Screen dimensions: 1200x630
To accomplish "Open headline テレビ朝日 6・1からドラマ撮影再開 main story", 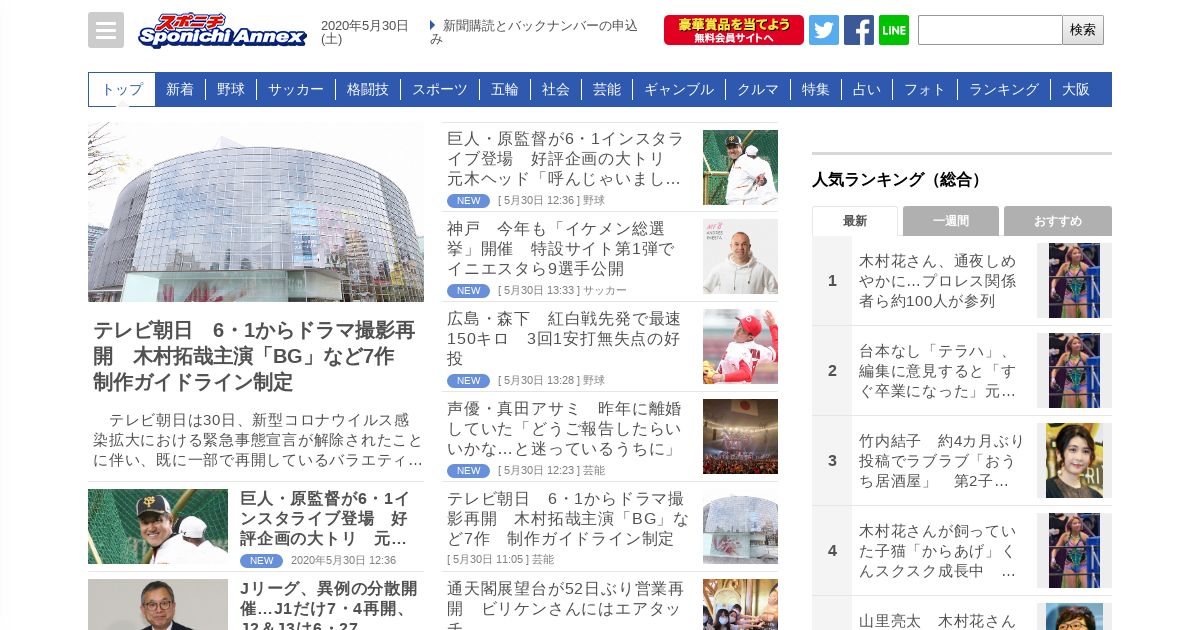I will (x=254, y=357).
